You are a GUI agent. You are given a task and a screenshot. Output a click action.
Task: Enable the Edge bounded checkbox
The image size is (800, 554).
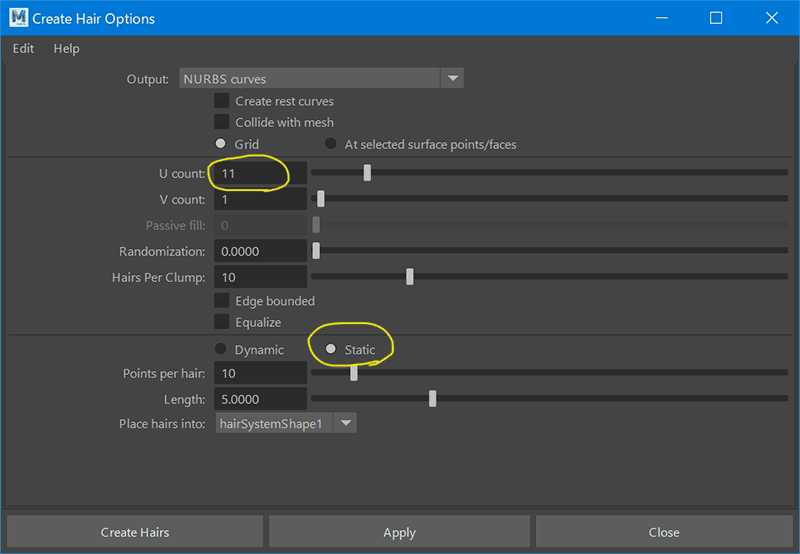pos(221,300)
